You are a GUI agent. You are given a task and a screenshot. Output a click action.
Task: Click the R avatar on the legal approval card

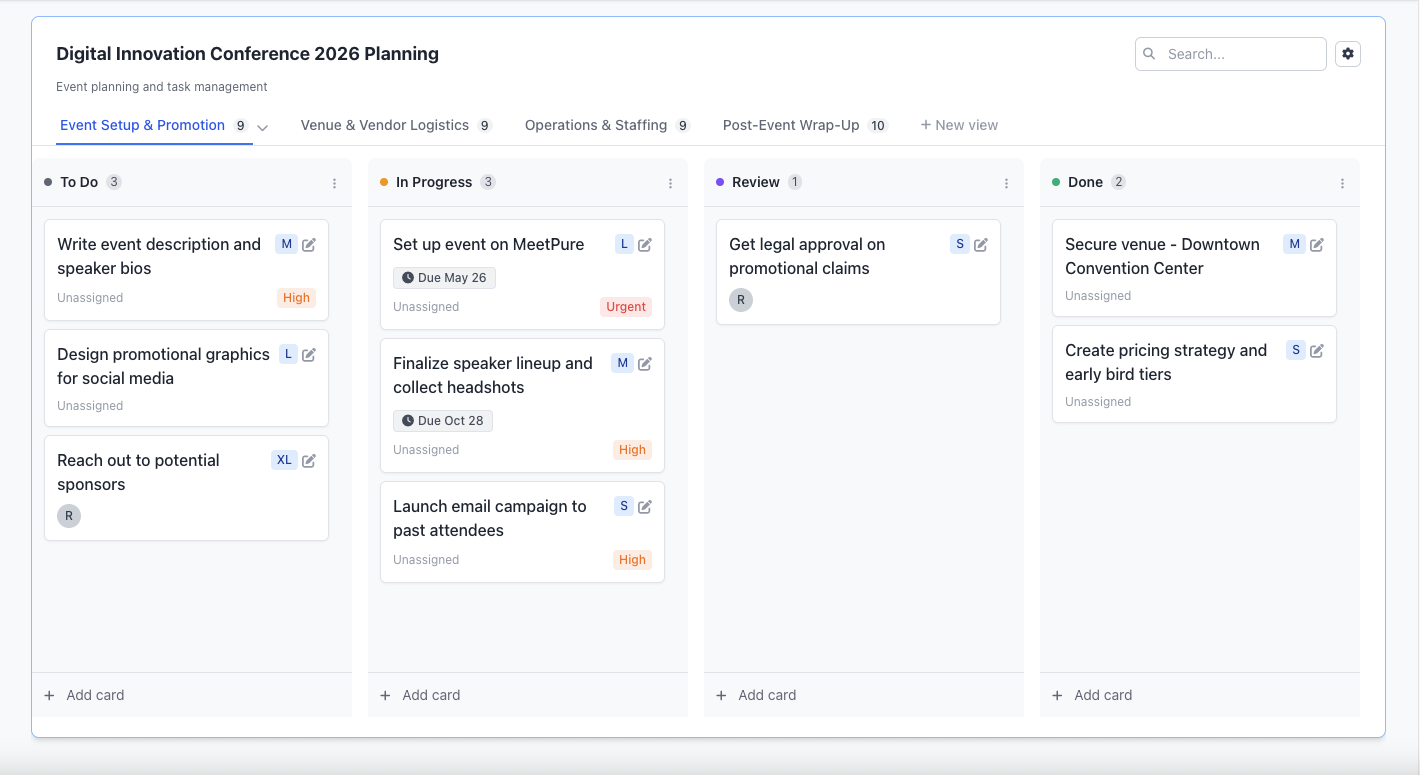click(x=740, y=299)
